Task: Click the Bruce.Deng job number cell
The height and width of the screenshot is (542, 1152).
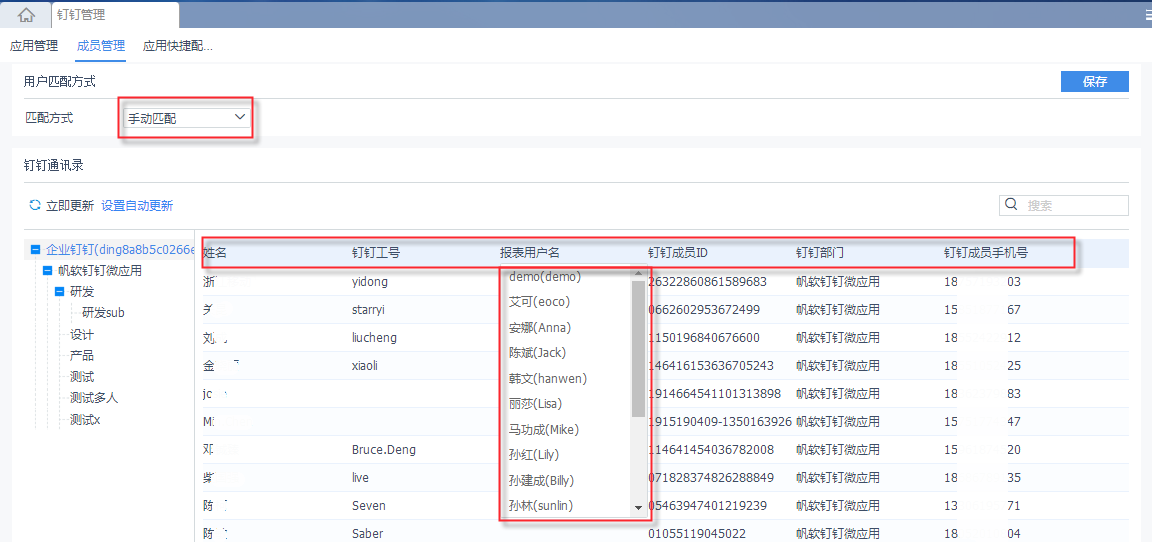Action: tap(384, 449)
